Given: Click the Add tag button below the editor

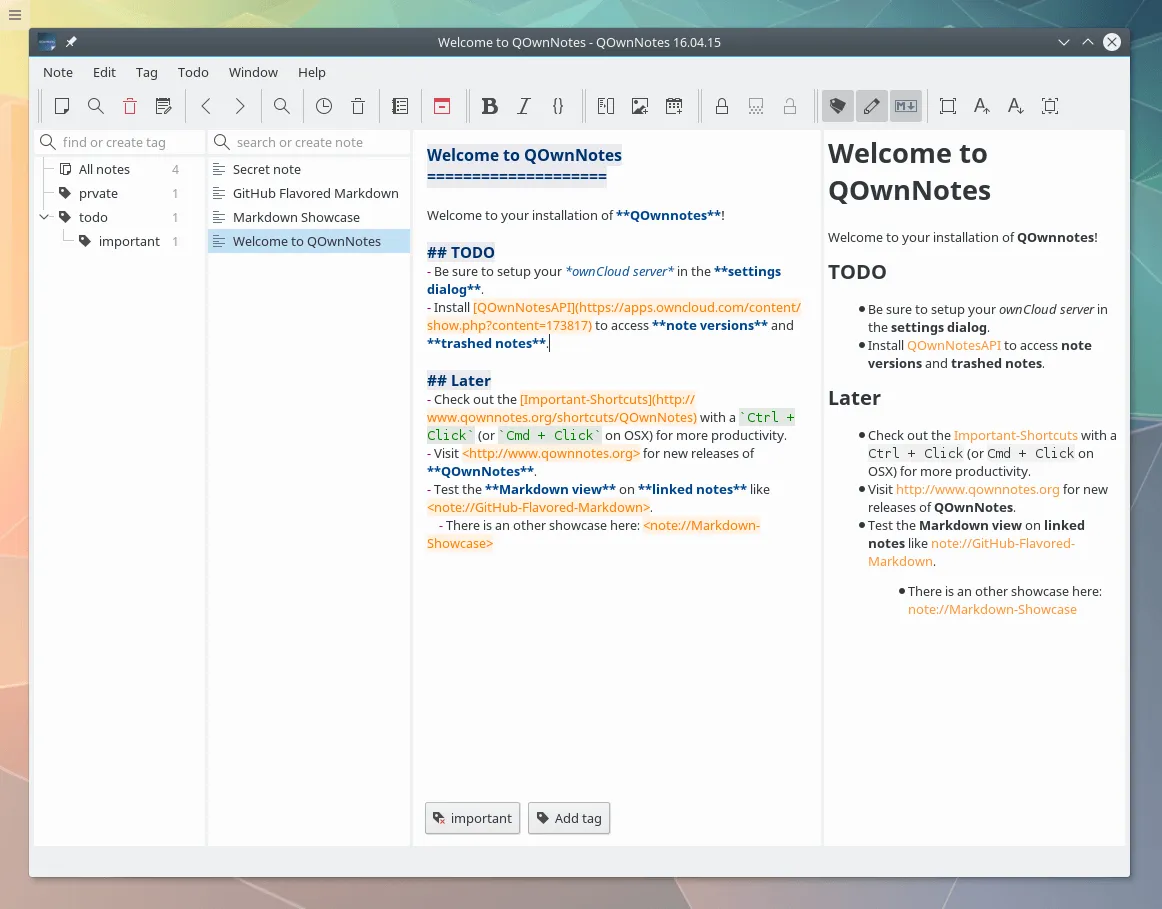Looking at the screenshot, I should [x=568, y=818].
